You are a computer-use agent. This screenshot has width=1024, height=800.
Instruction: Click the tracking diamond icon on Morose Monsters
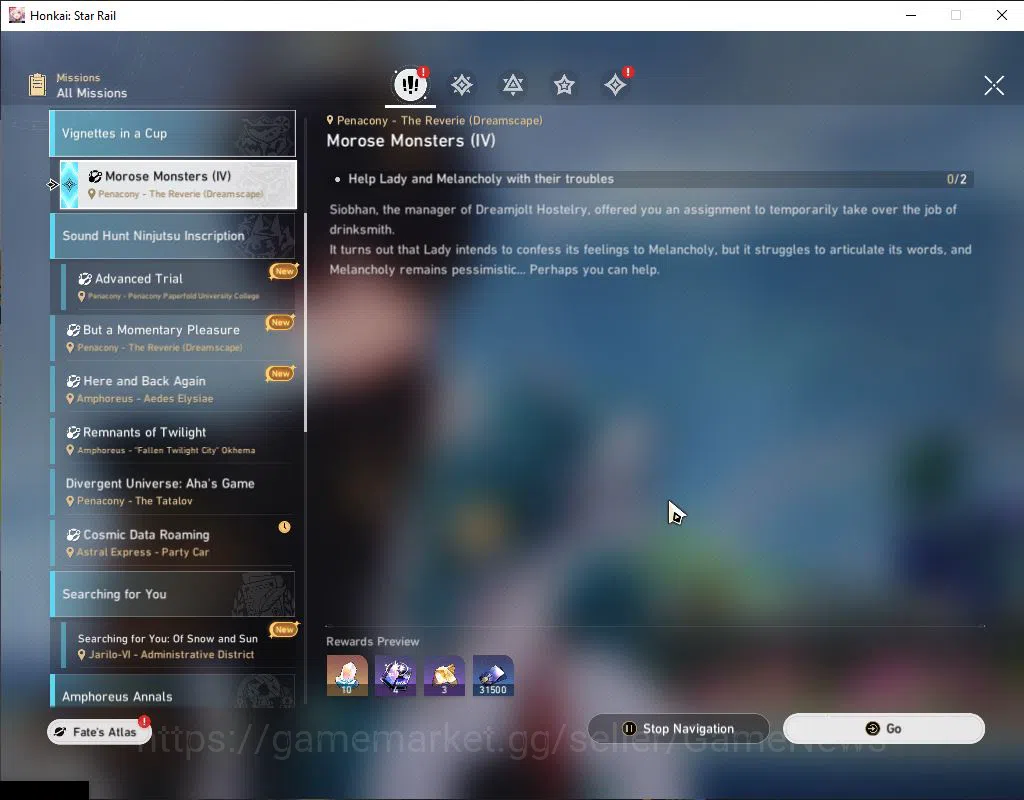click(x=69, y=185)
